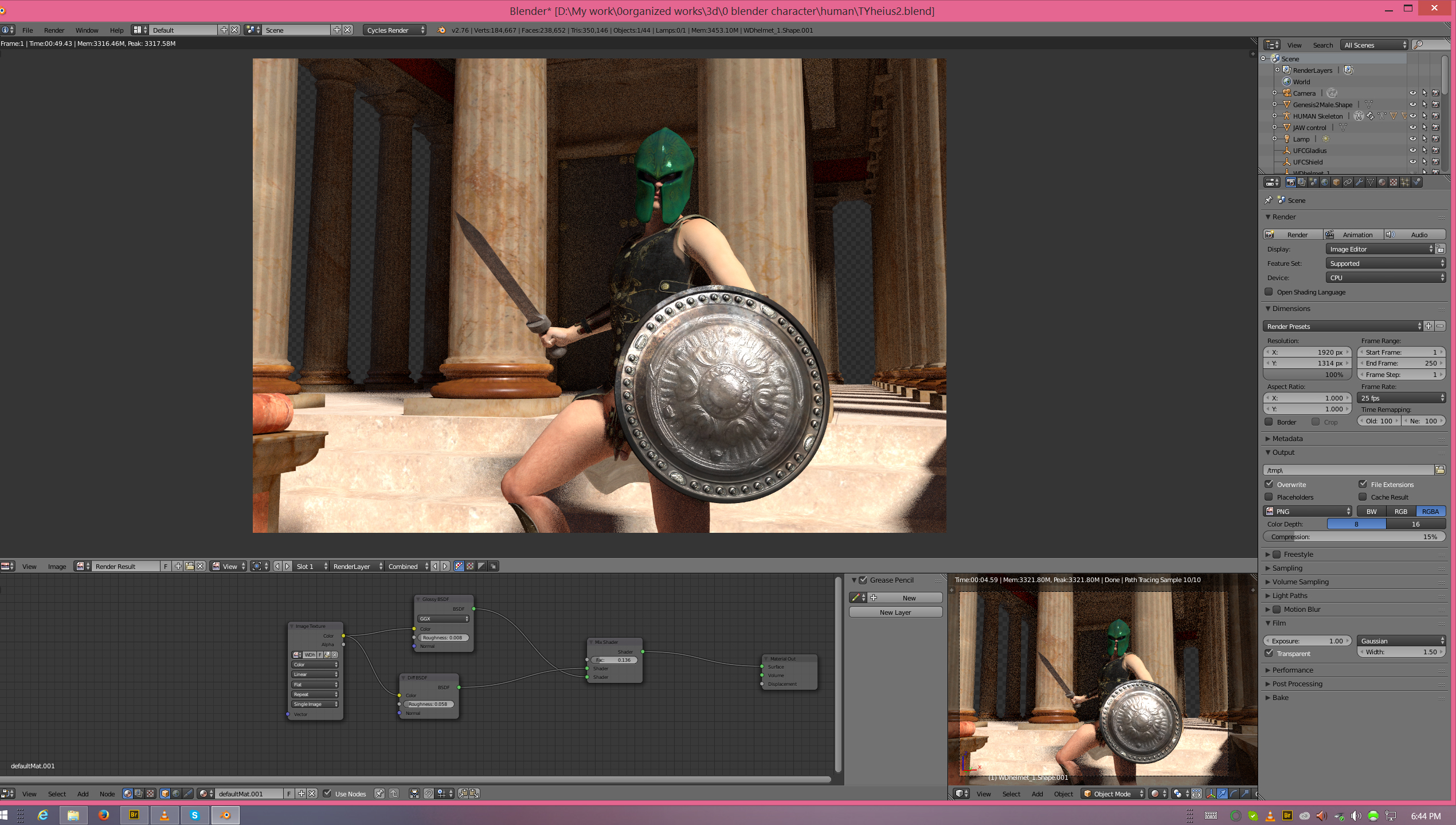Launch Firefox from the taskbar
Image resolution: width=1456 pixels, height=825 pixels.
104,815
